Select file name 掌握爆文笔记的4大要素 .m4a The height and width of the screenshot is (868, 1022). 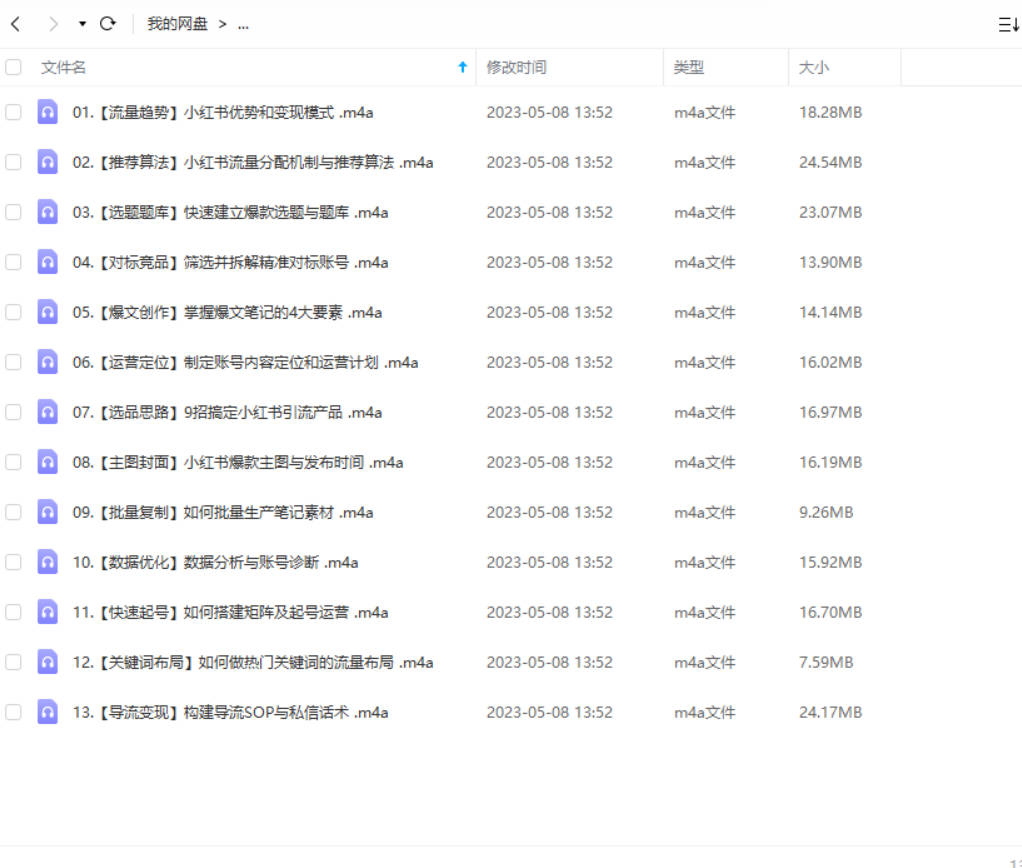tap(282, 312)
